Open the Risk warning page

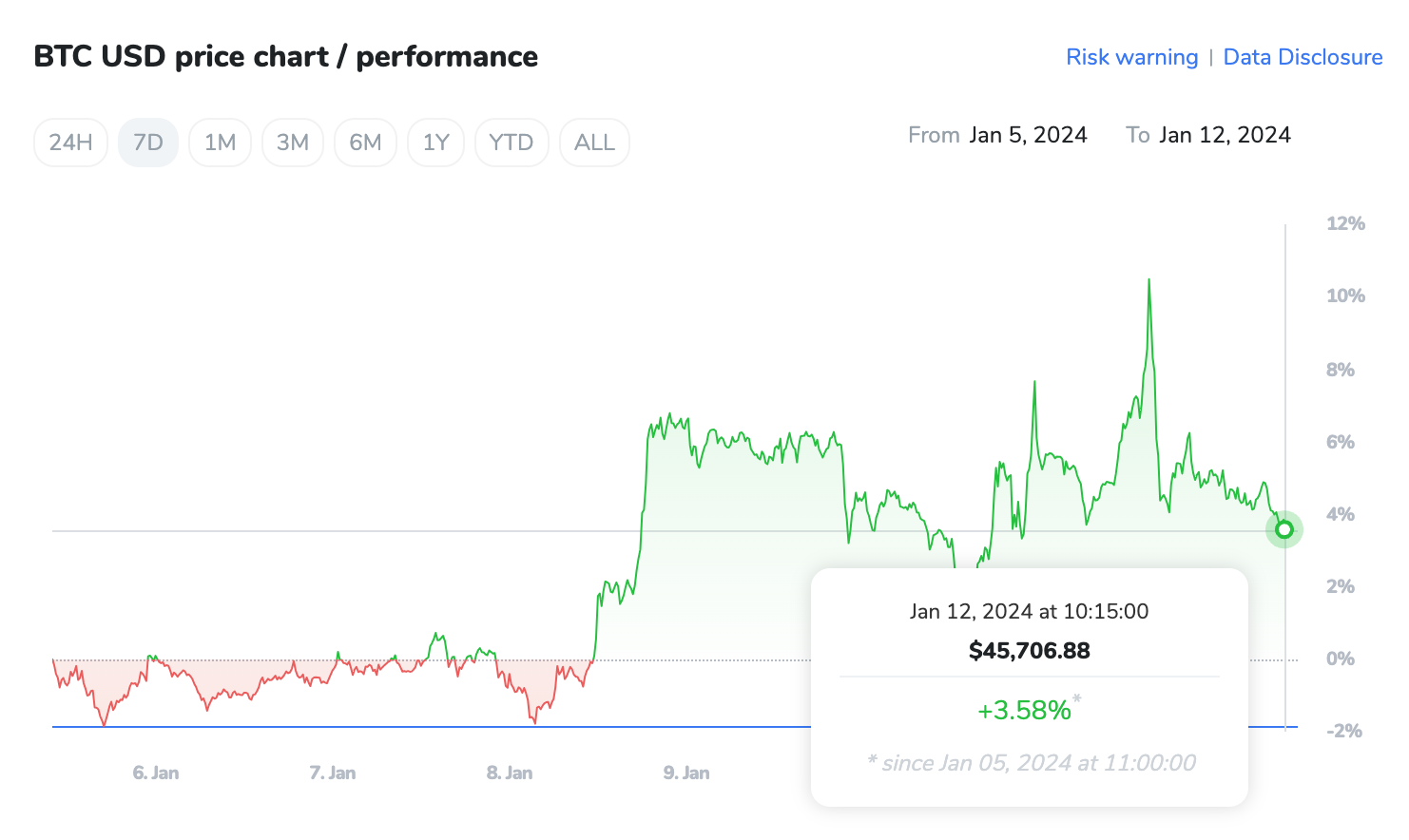1131,57
